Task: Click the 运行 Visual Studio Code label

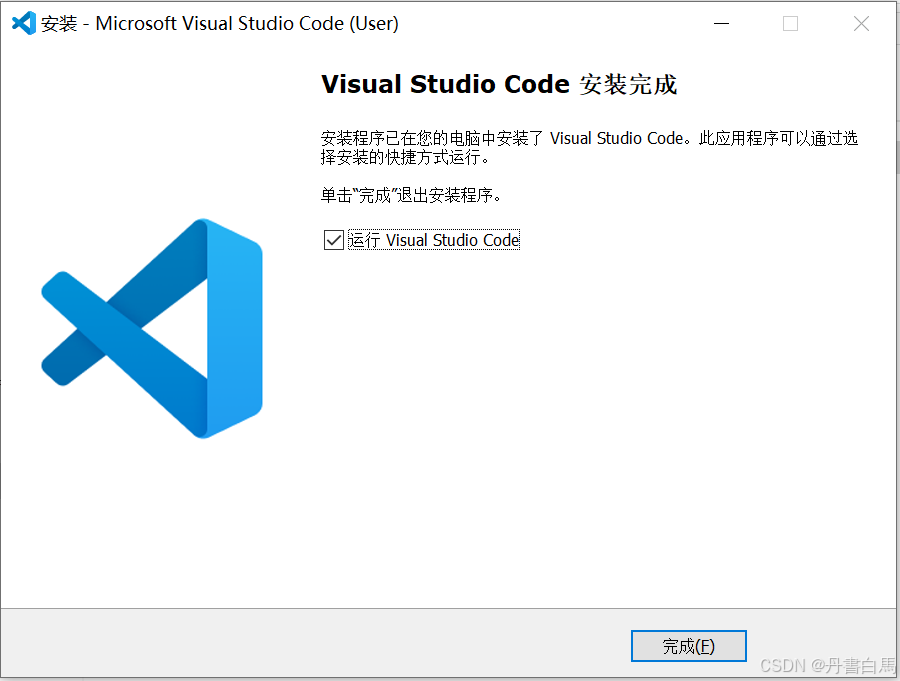Action: click(433, 239)
